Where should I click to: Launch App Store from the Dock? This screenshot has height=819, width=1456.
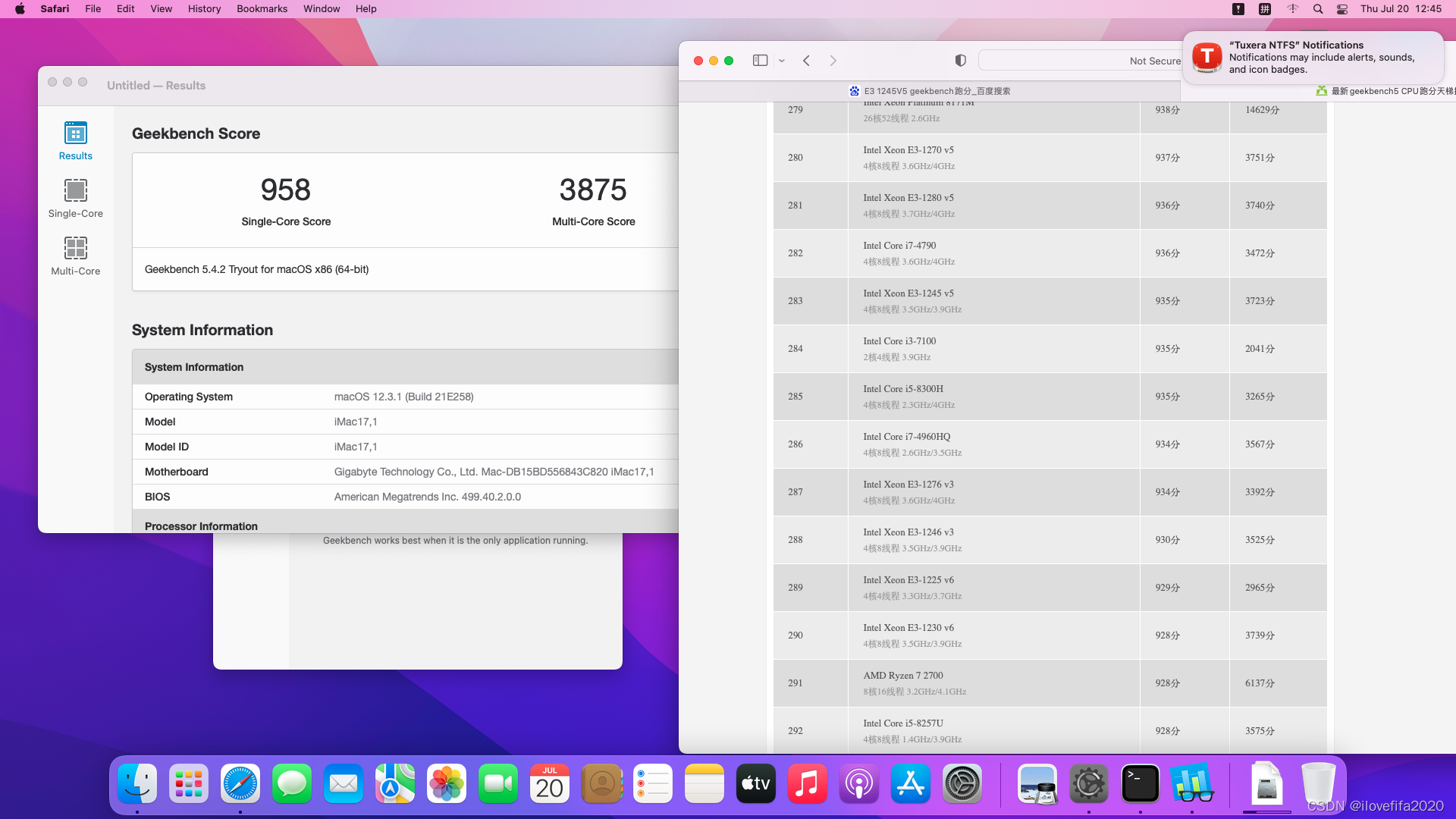click(x=910, y=783)
